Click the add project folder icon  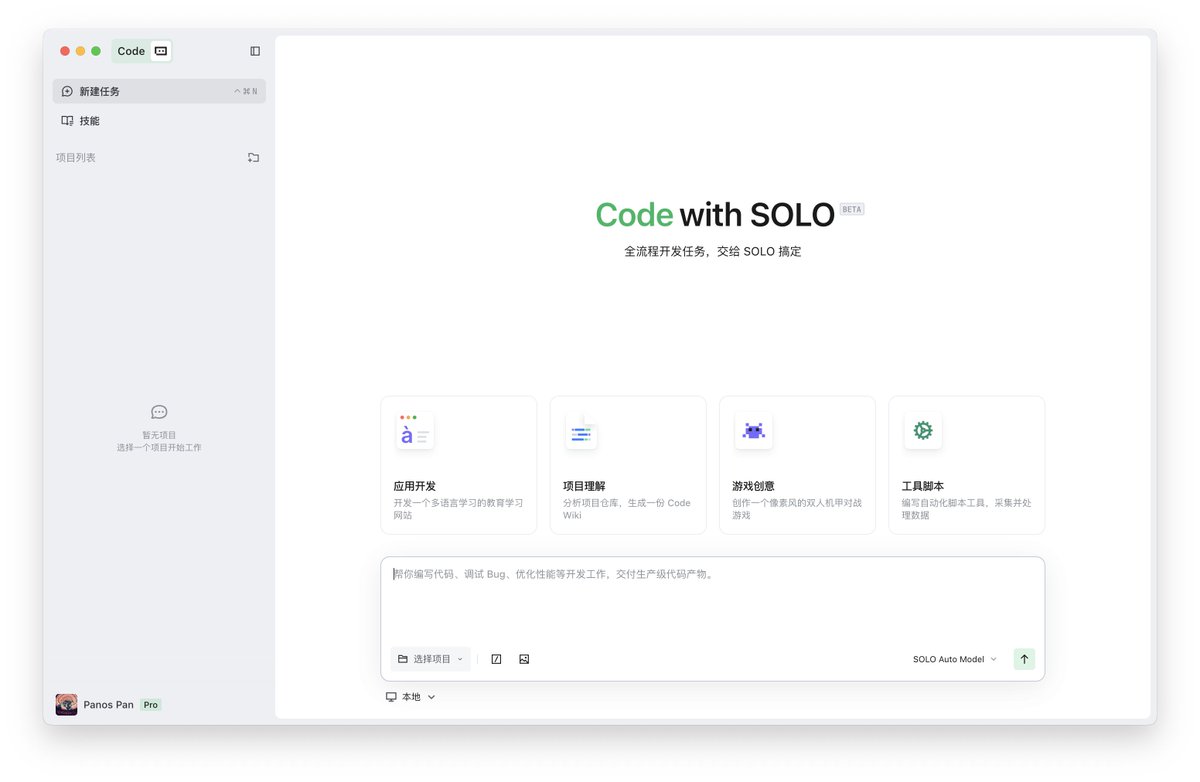tap(253, 158)
